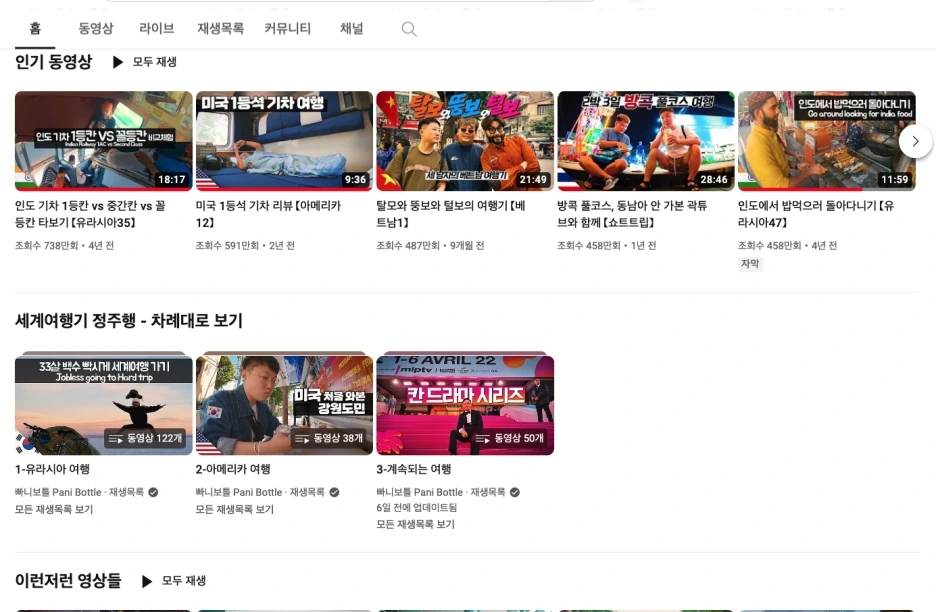Click 모든 재생목록 보기 under 3-계속되는 여행
Screen dimensions: 936x612
point(415,524)
